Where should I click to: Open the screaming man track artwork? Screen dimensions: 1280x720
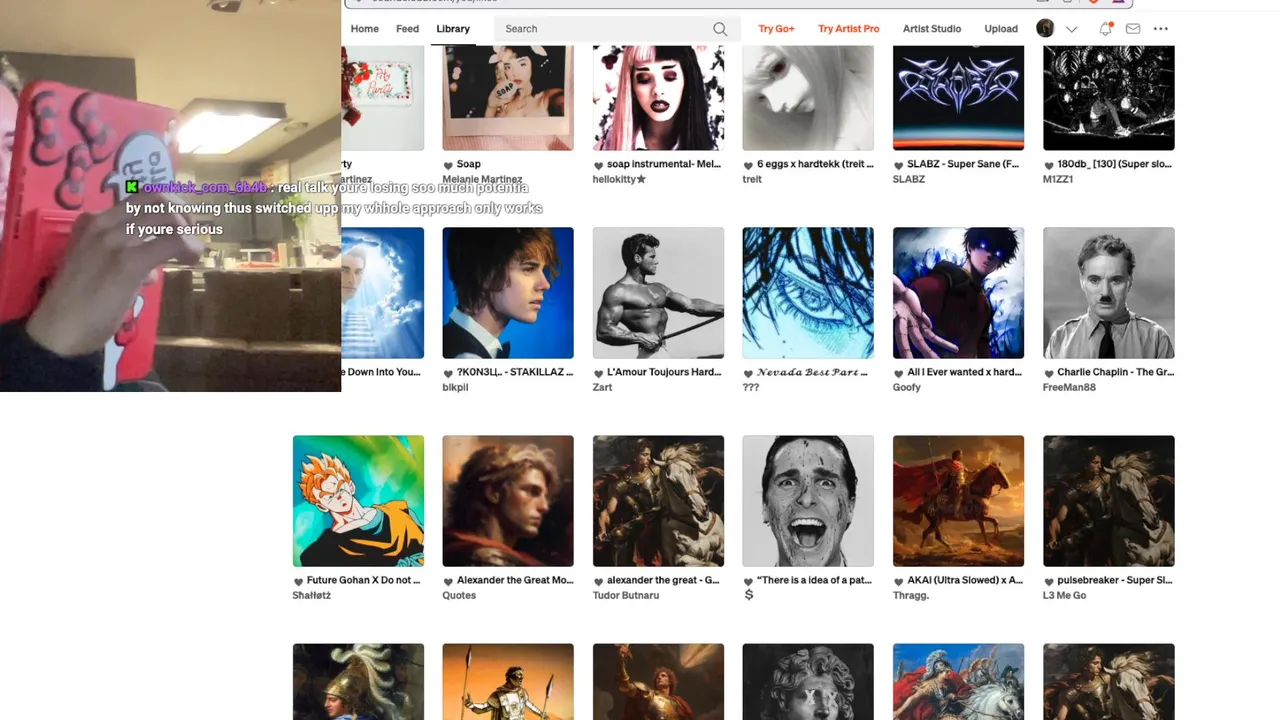coord(808,501)
